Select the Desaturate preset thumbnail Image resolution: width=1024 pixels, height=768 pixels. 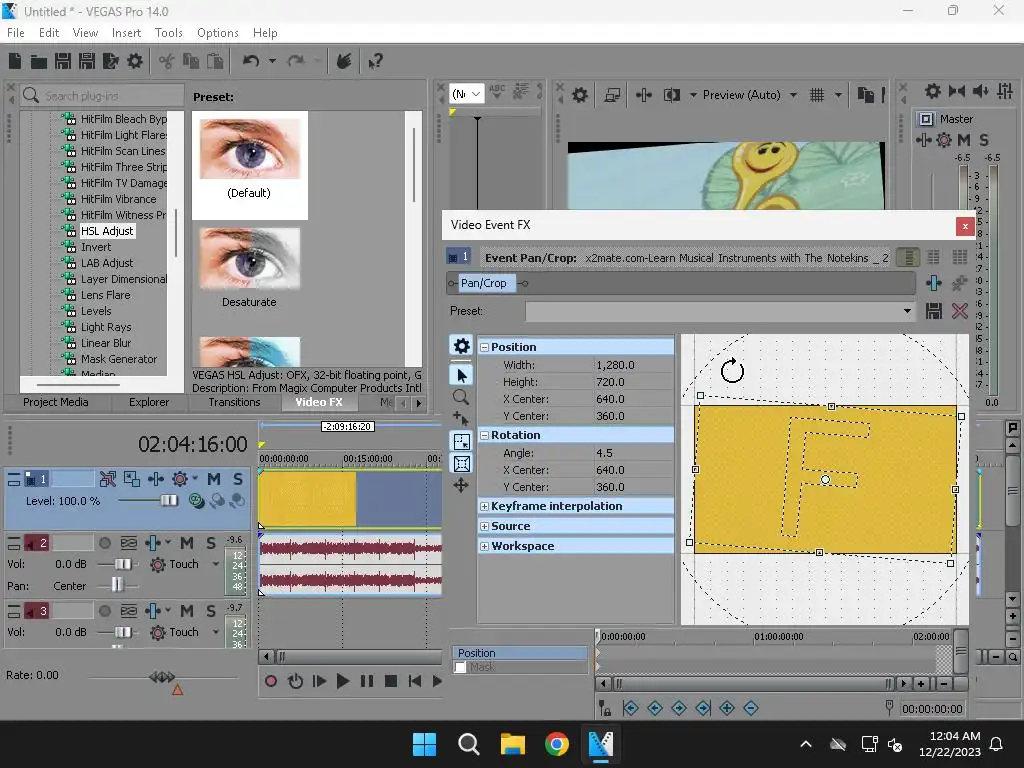click(x=249, y=259)
